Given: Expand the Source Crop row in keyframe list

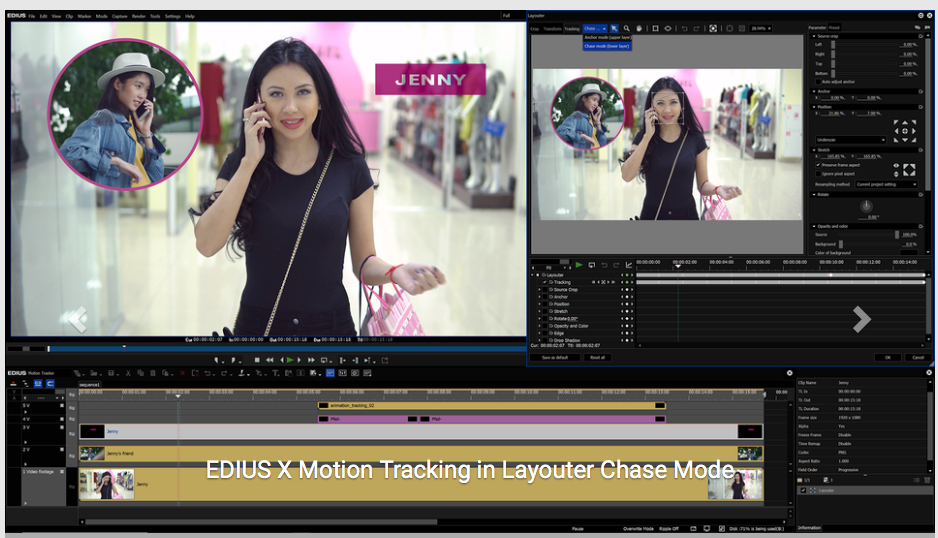Looking at the screenshot, I should (539, 290).
